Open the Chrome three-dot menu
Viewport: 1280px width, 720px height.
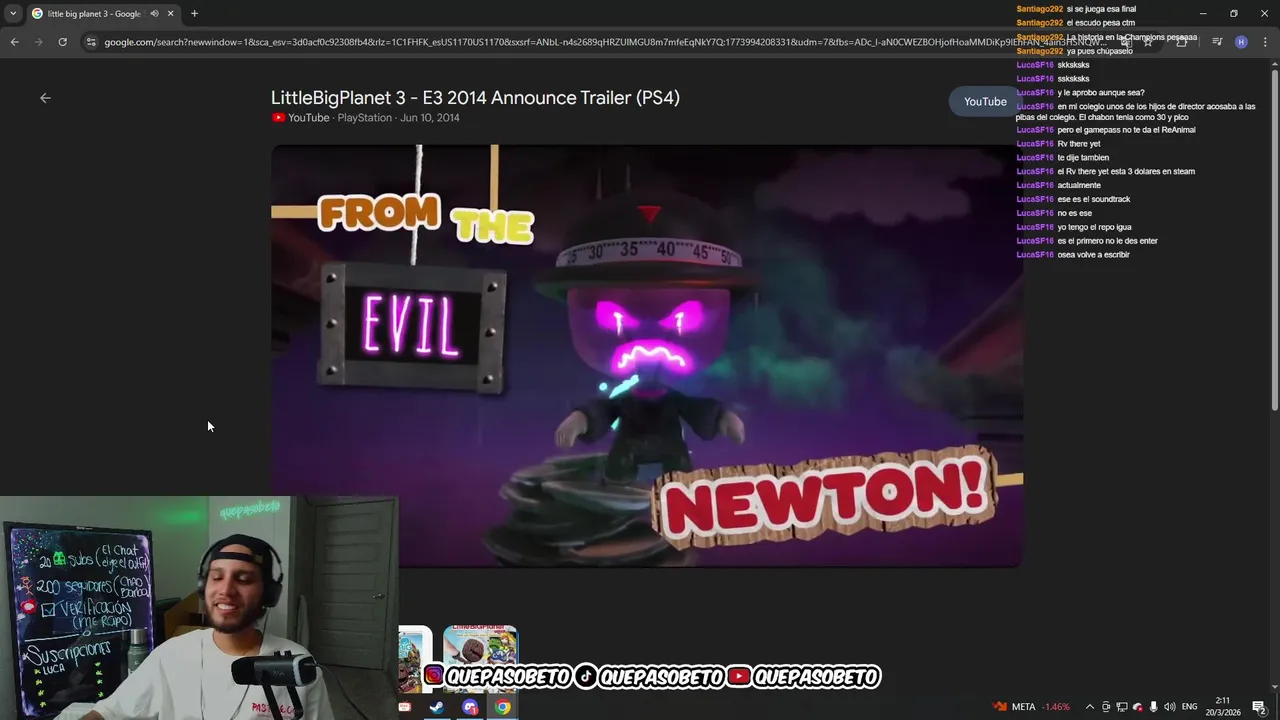(1265, 42)
